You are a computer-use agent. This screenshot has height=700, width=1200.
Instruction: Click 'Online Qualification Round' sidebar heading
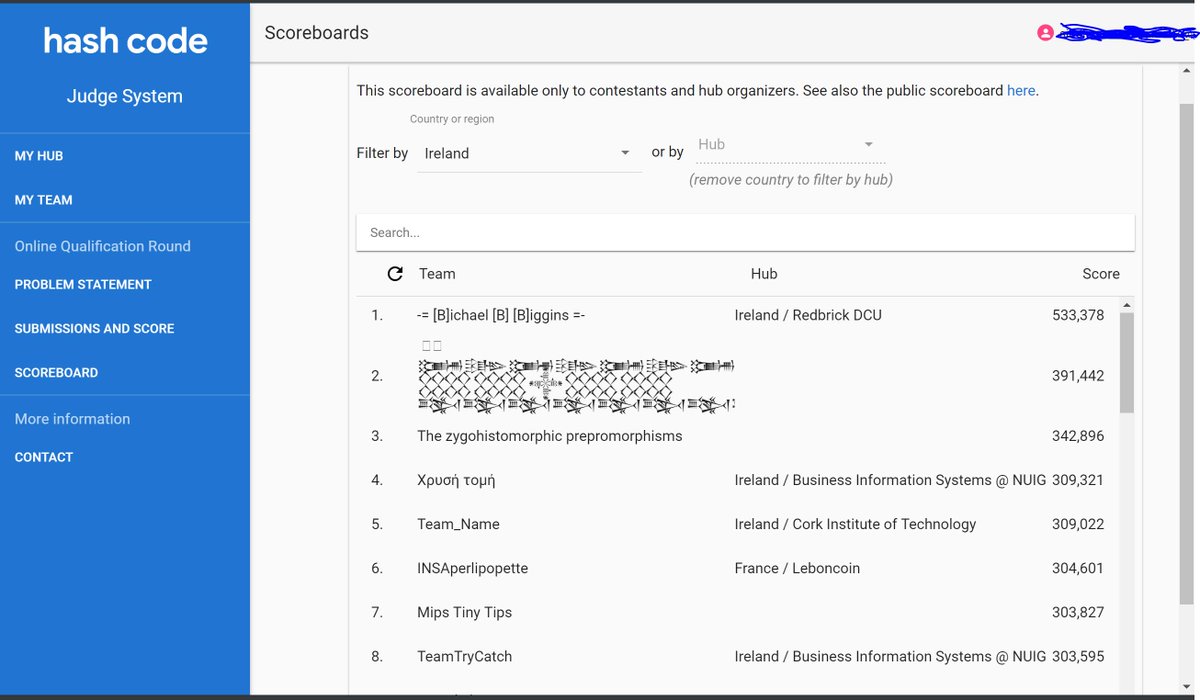click(102, 246)
